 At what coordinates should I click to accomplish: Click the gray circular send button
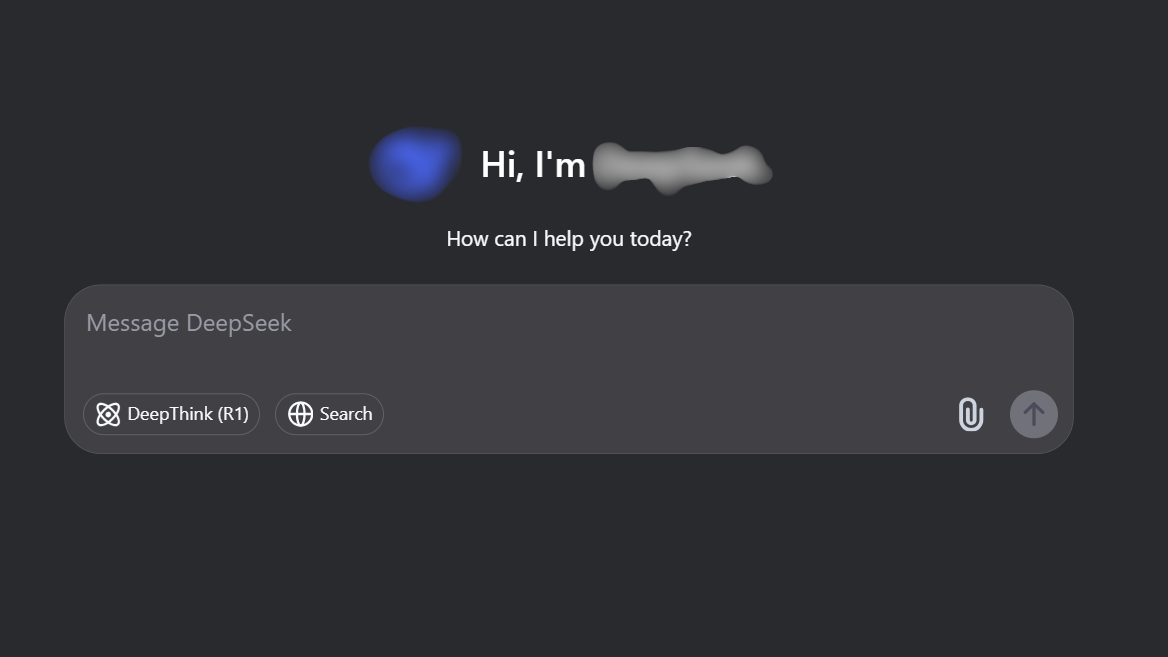tap(1033, 414)
